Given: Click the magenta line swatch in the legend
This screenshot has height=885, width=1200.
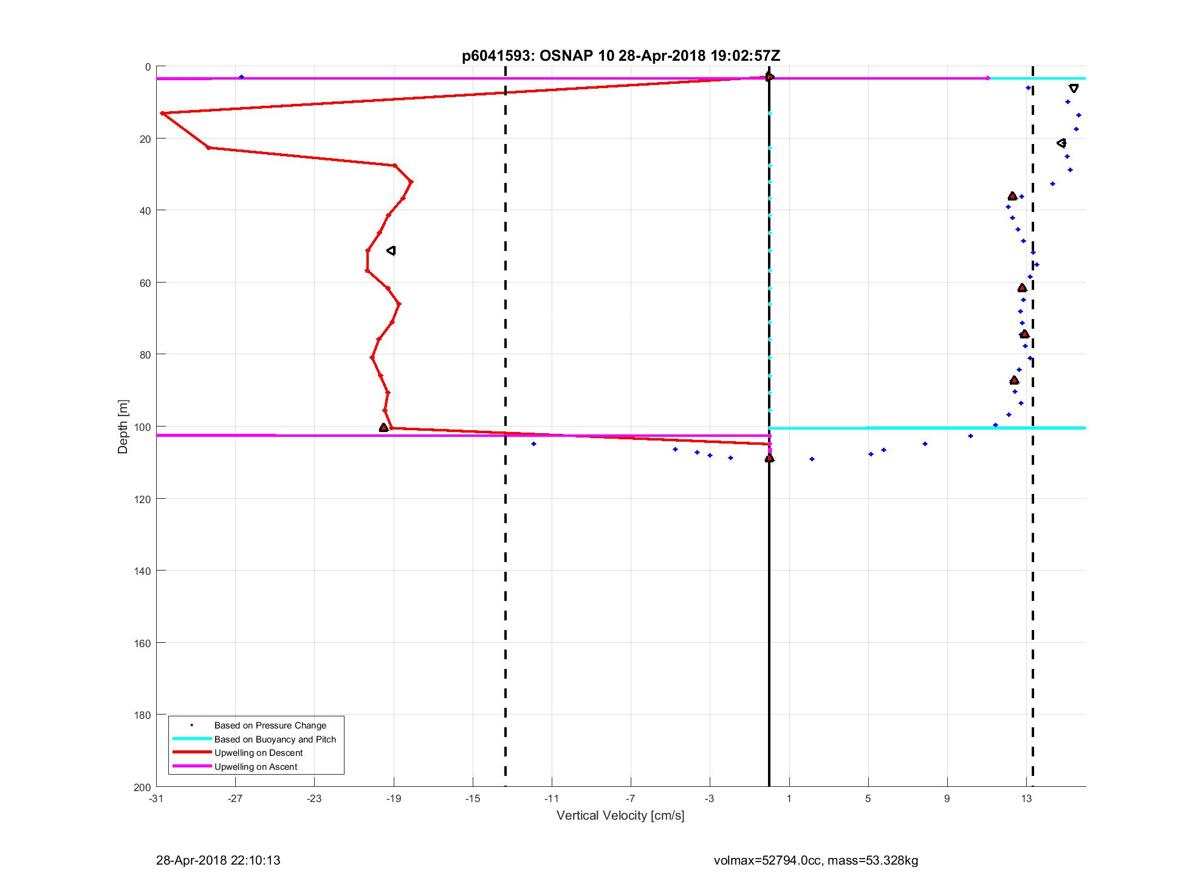Looking at the screenshot, I should point(191,767).
